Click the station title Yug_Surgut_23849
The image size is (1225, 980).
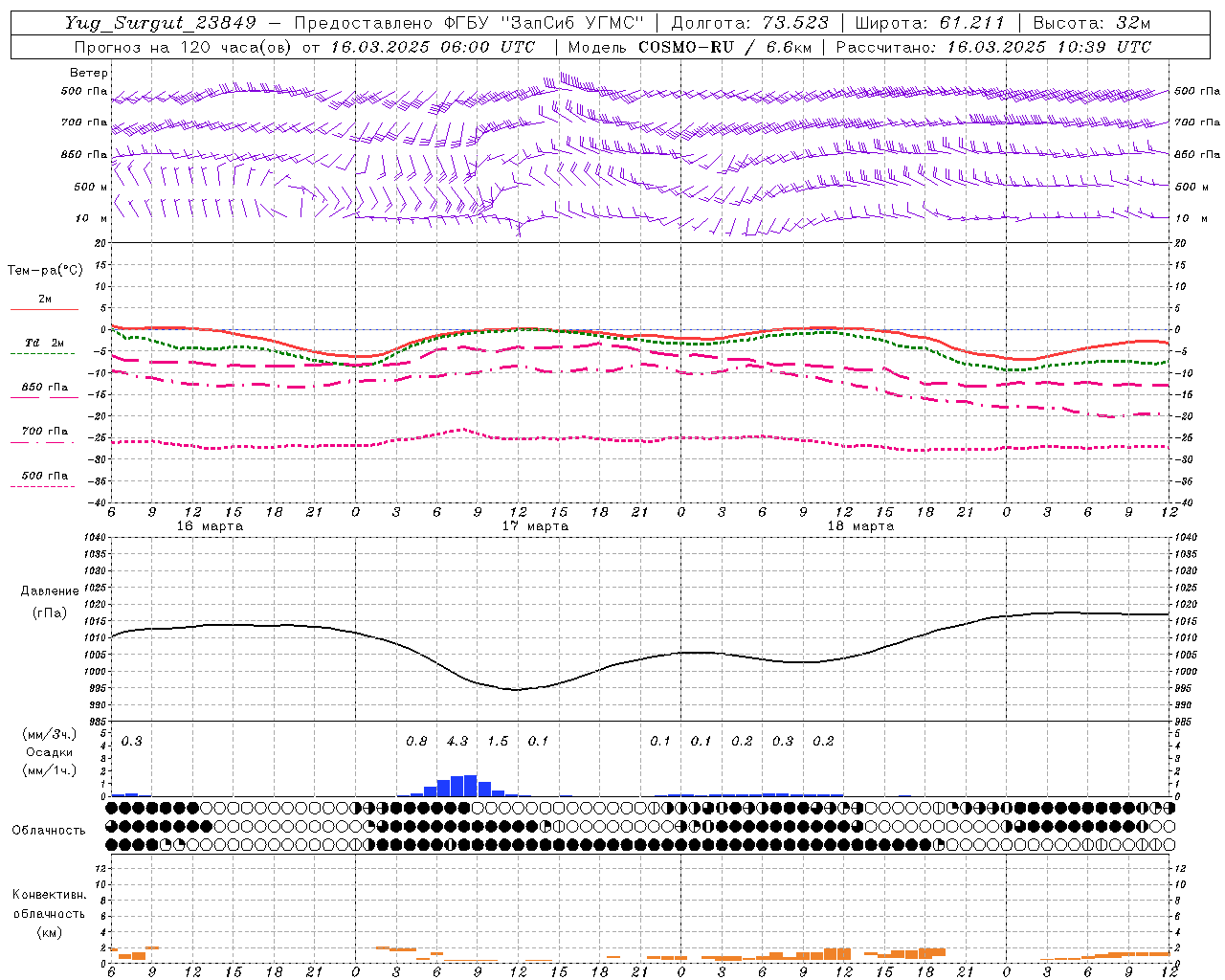(x=161, y=23)
